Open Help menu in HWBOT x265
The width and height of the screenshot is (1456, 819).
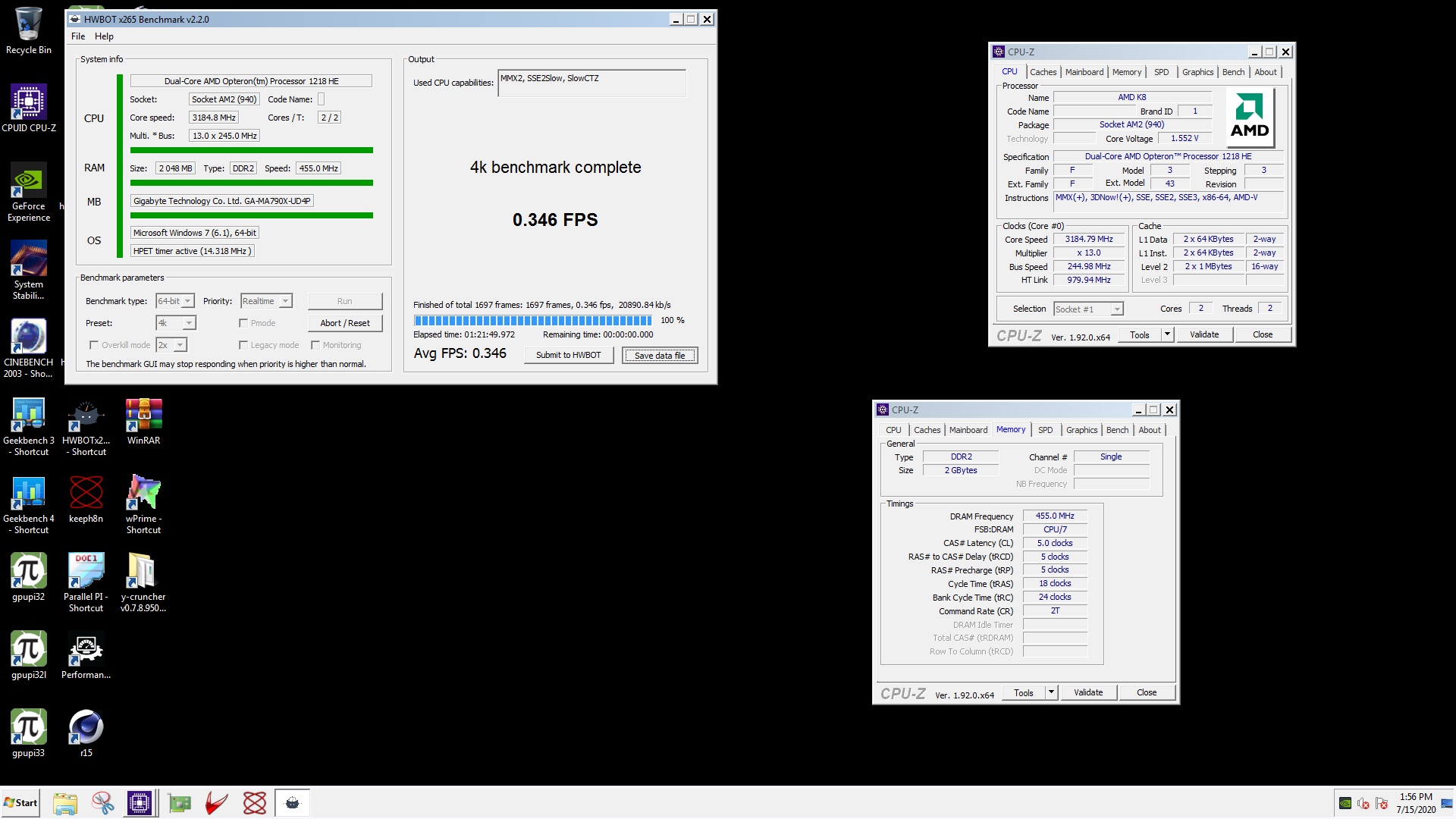tap(104, 36)
